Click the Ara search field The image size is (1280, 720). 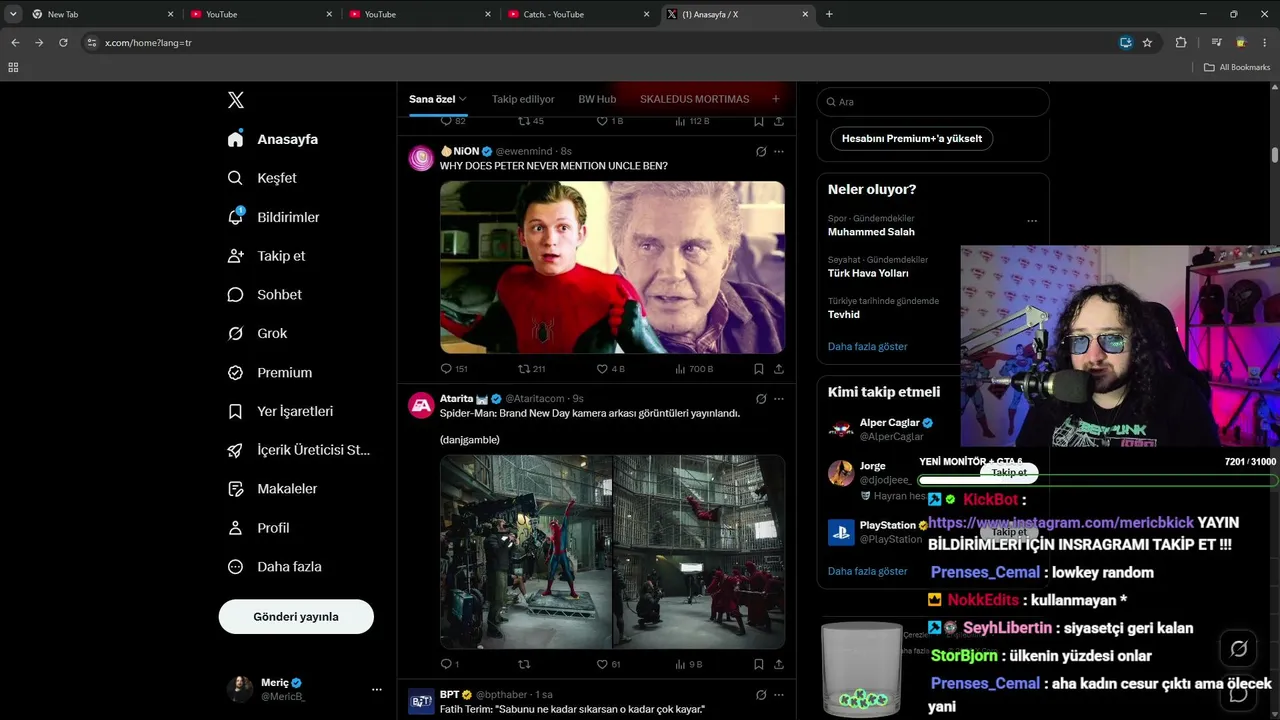click(x=933, y=101)
